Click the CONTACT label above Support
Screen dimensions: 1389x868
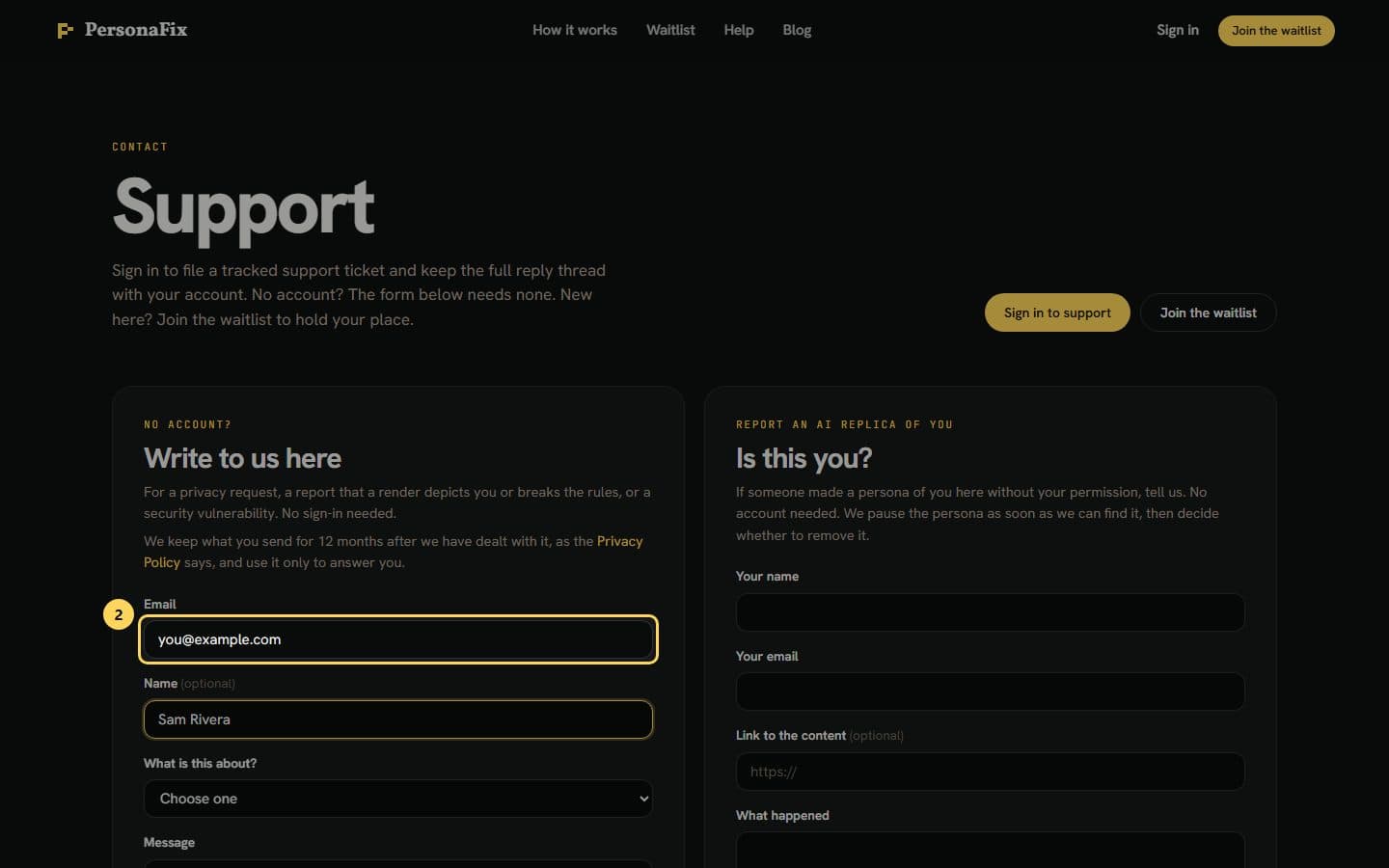(140, 147)
